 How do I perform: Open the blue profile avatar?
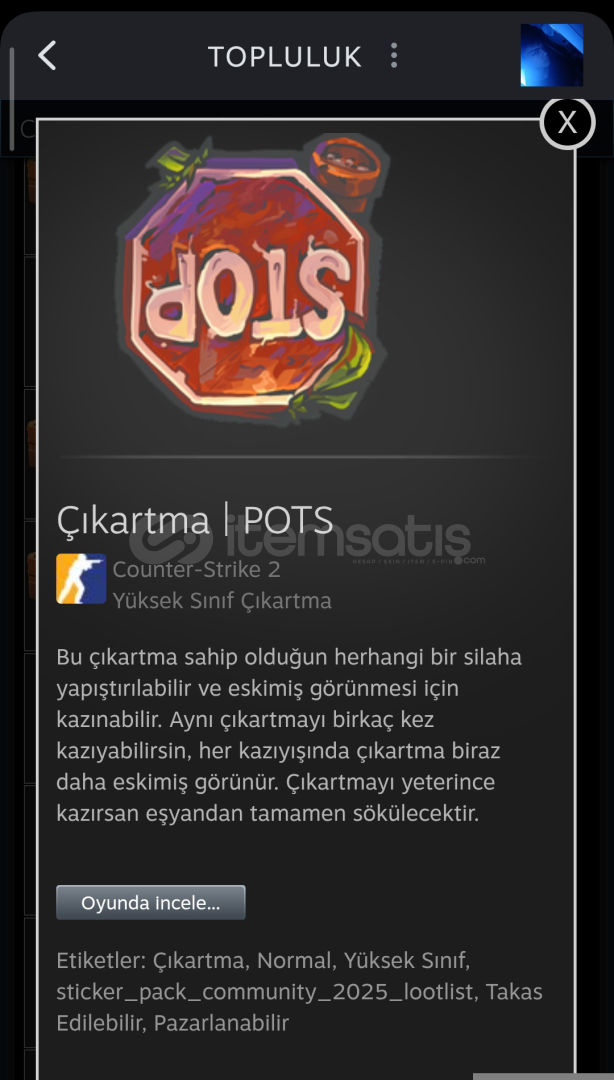pyautogui.click(x=551, y=55)
